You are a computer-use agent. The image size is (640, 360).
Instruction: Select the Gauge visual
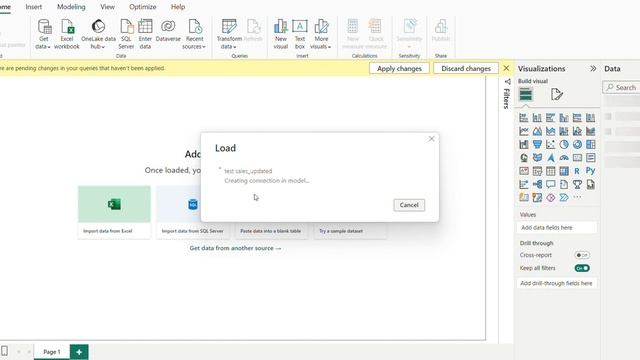pyautogui.click(x=564, y=158)
